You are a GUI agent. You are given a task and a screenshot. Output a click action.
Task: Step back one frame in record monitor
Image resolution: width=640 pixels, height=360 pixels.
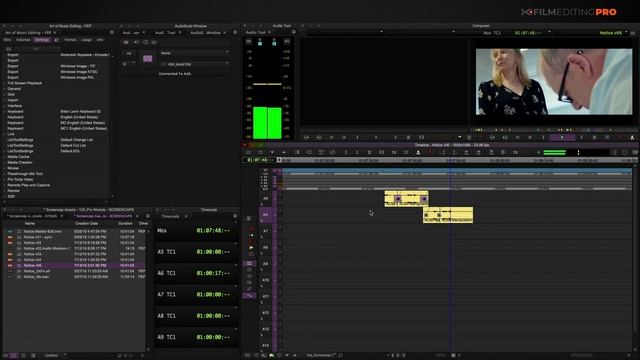[x=518, y=138]
